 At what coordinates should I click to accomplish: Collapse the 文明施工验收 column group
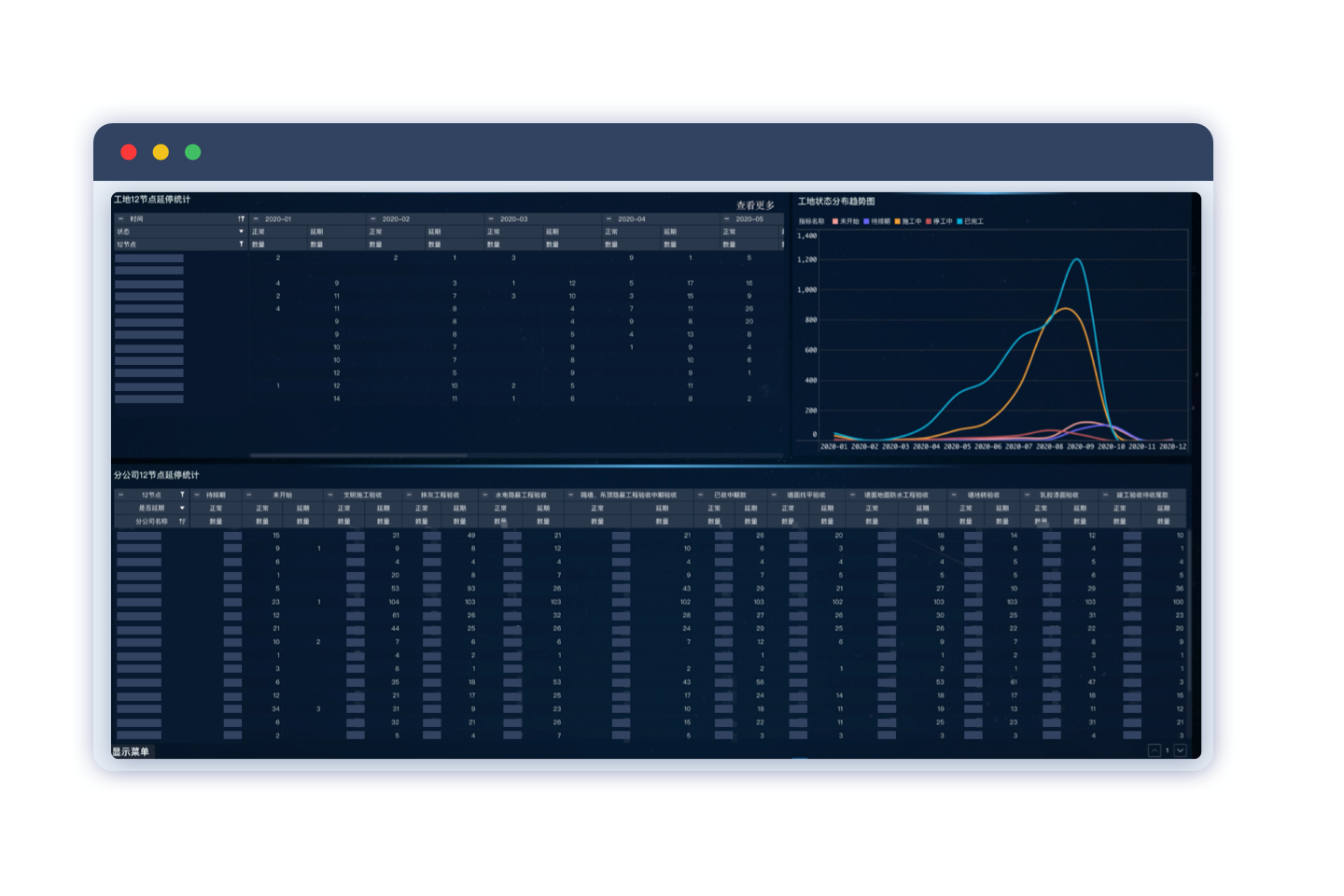click(x=330, y=495)
